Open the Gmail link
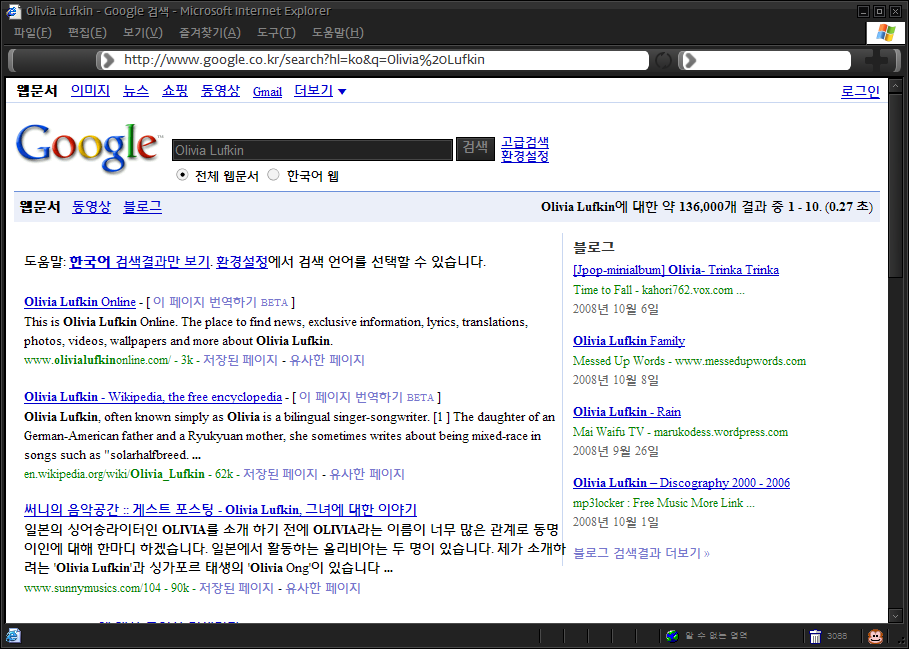909x649 pixels. (x=267, y=92)
